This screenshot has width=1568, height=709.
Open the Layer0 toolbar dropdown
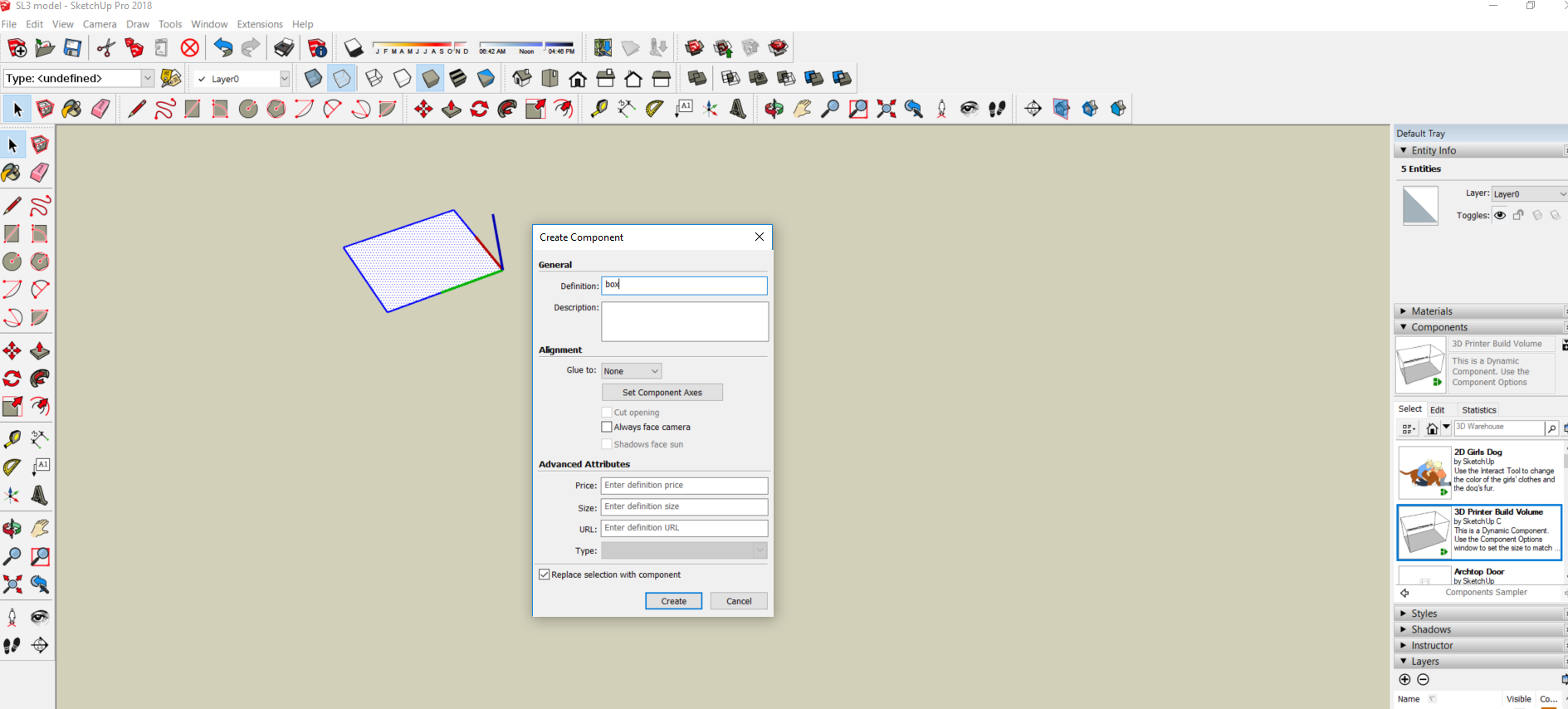click(284, 79)
